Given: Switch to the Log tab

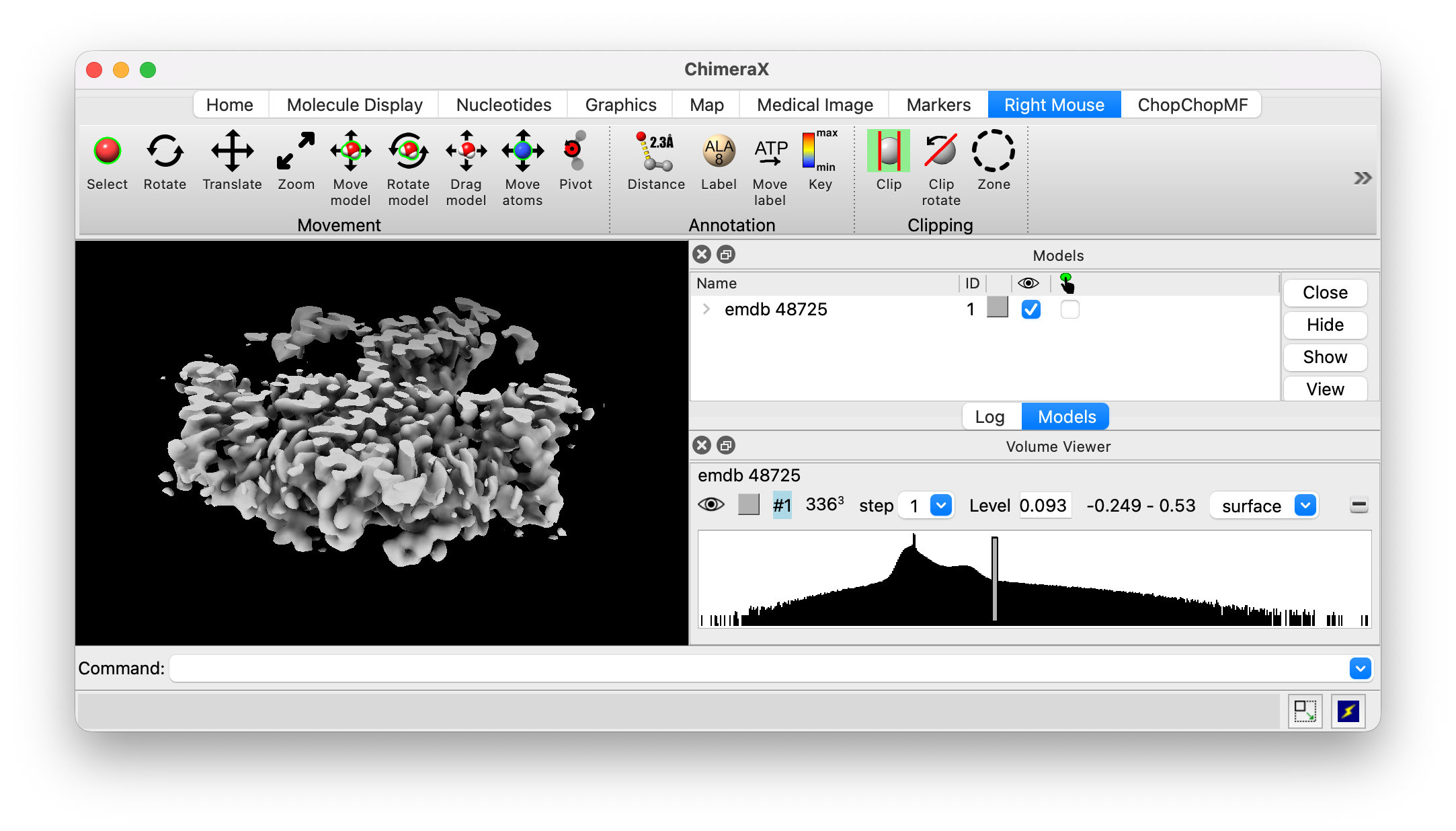Looking at the screenshot, I should (989, 417).
